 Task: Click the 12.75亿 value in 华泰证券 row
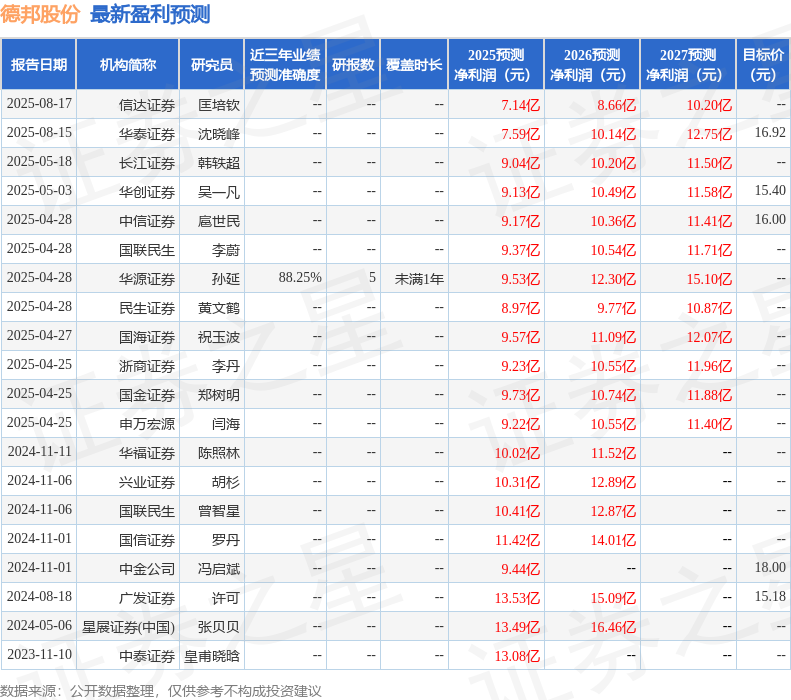pos(709,134)
